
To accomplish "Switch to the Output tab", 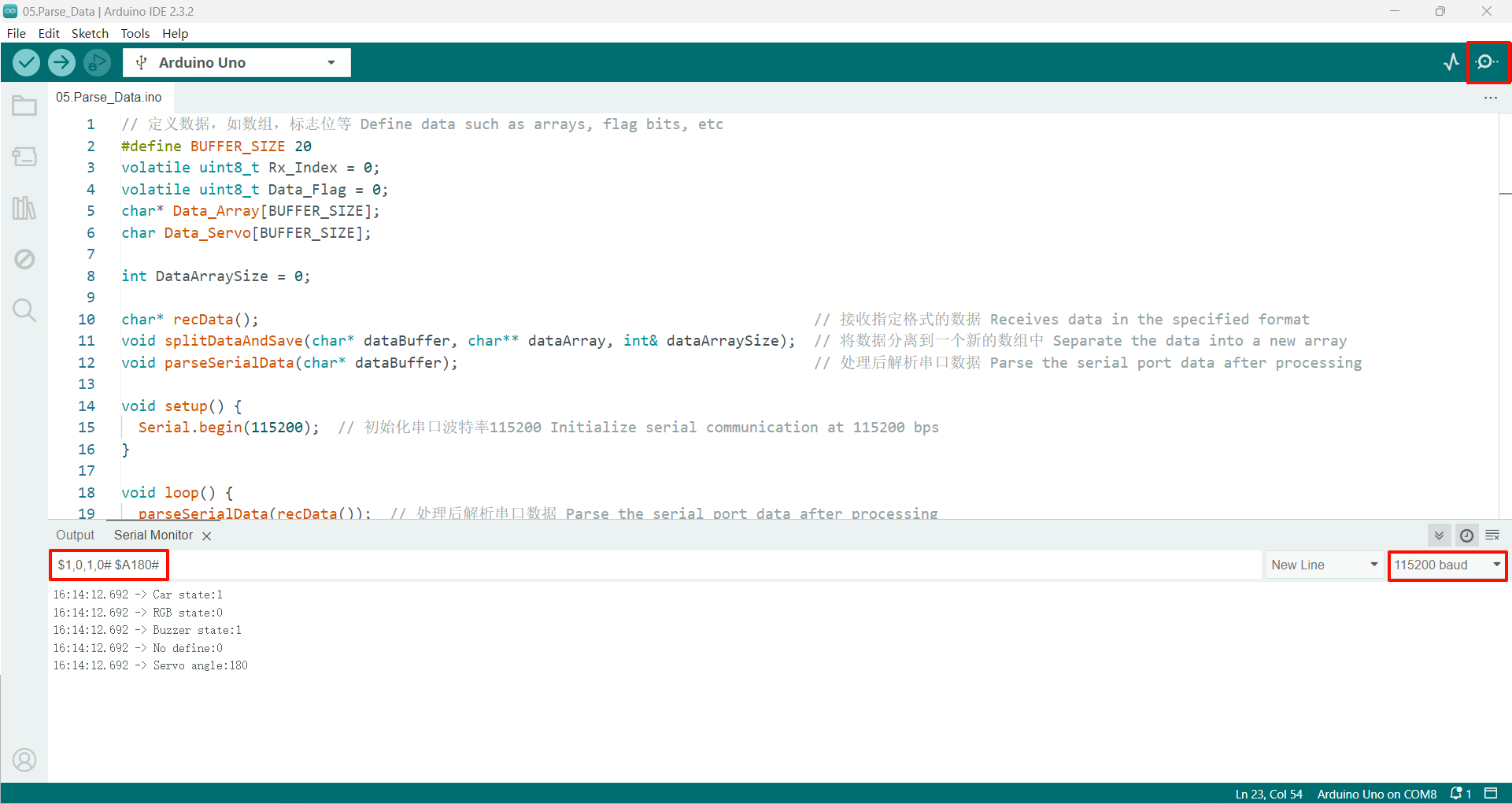I will (x=75, y=535).
